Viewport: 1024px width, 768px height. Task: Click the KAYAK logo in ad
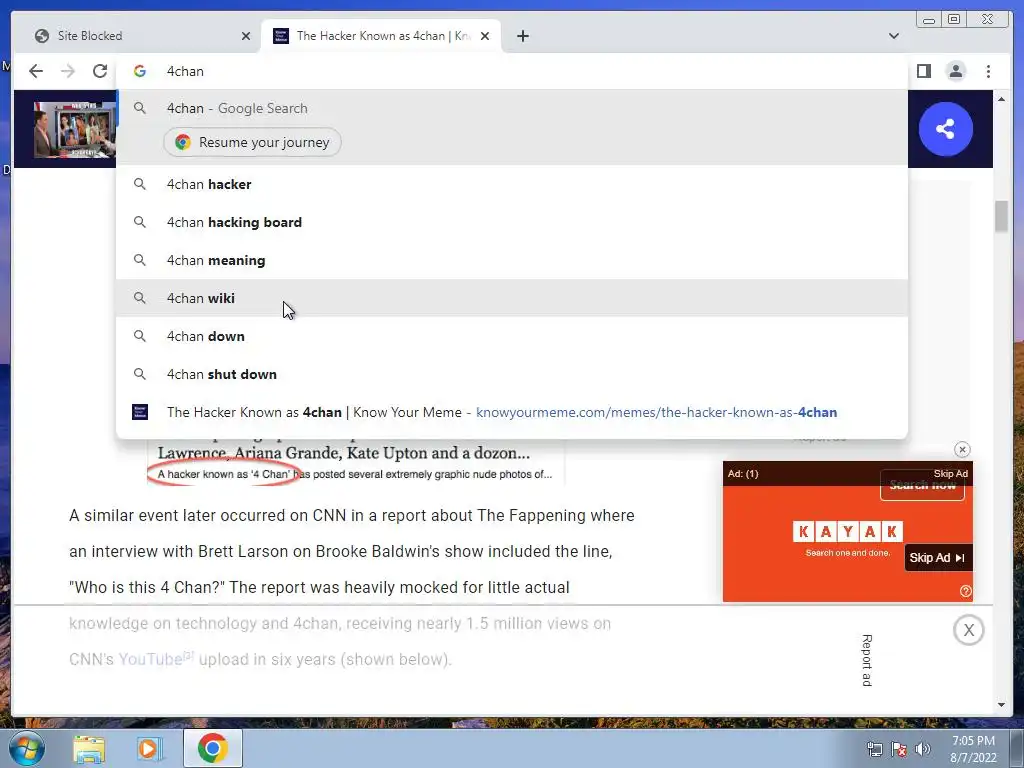[848, 532]
